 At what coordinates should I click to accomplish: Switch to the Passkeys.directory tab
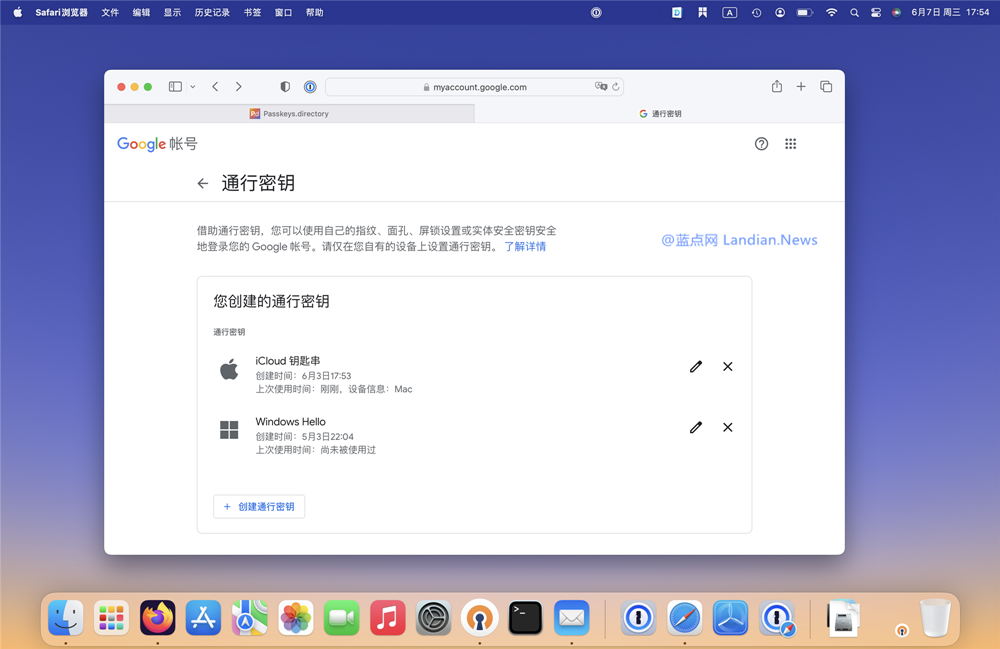289,114
